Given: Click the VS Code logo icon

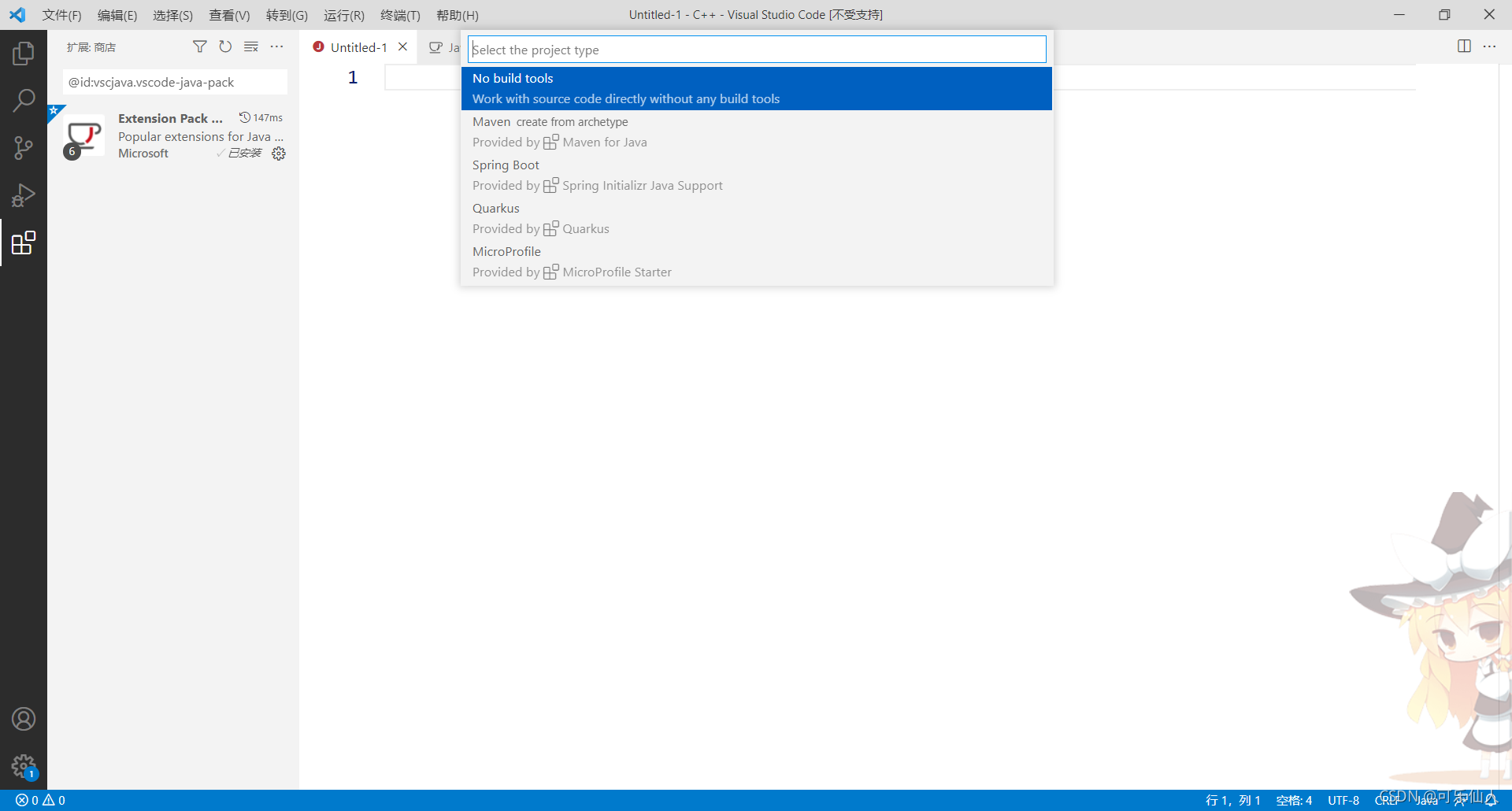Looking at the screenshot, I should pos(17,15).
